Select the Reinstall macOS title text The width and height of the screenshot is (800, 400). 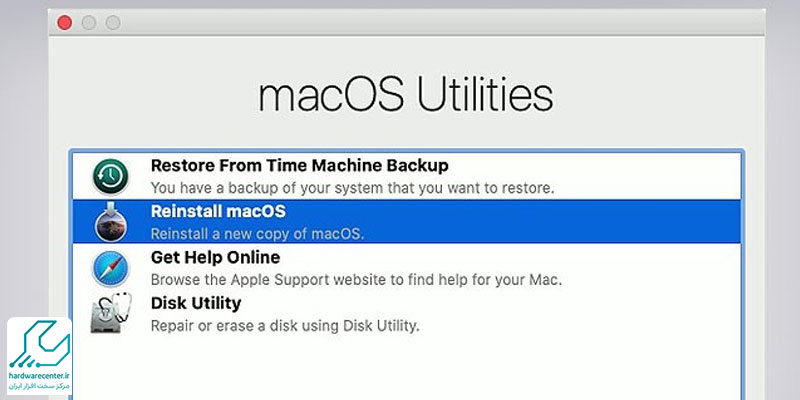coord(218,211)
